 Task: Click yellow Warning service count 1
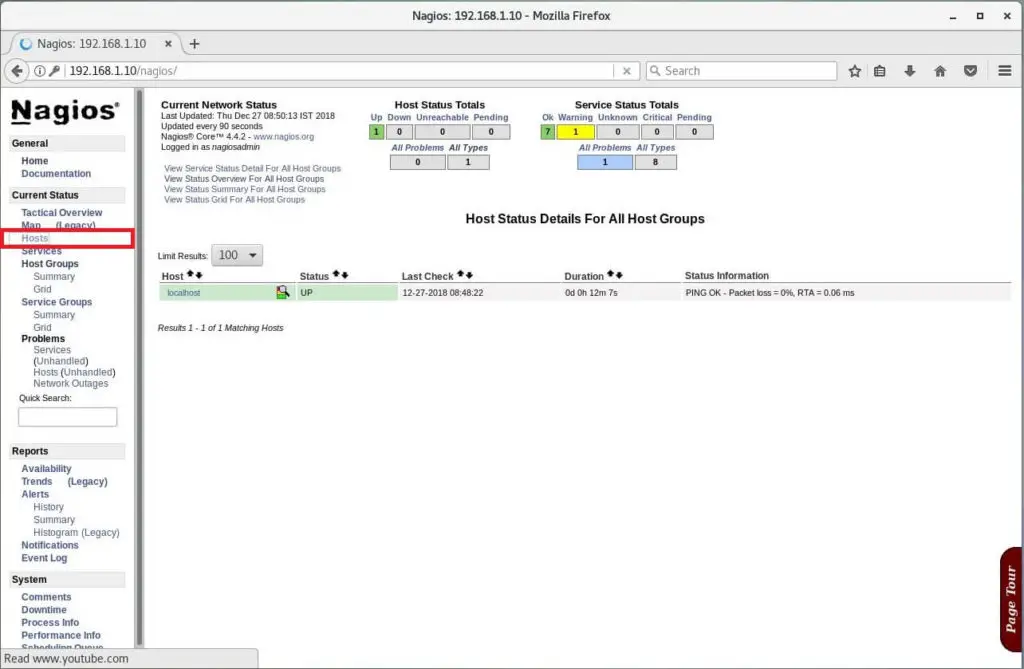(x=575, y=132)
